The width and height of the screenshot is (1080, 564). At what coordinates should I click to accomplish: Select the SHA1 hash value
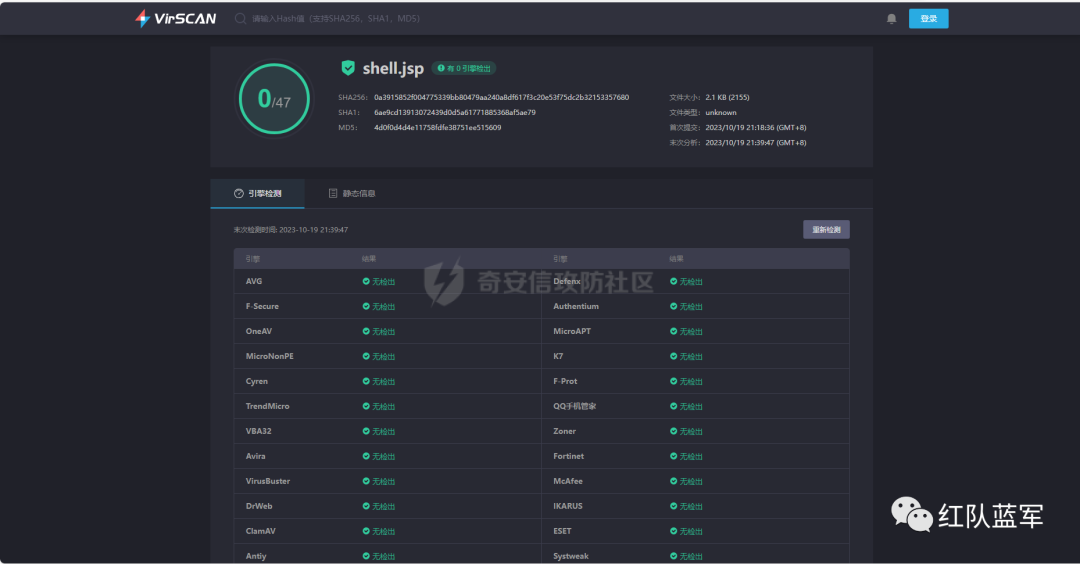pos(455,112)
